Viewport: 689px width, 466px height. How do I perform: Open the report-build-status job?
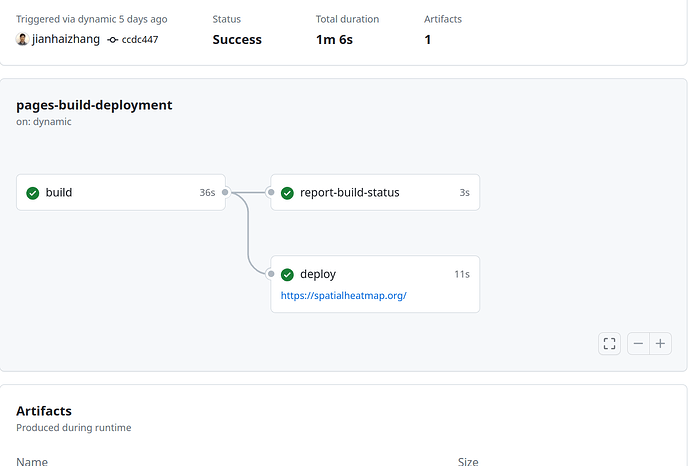tap(349, 192)
